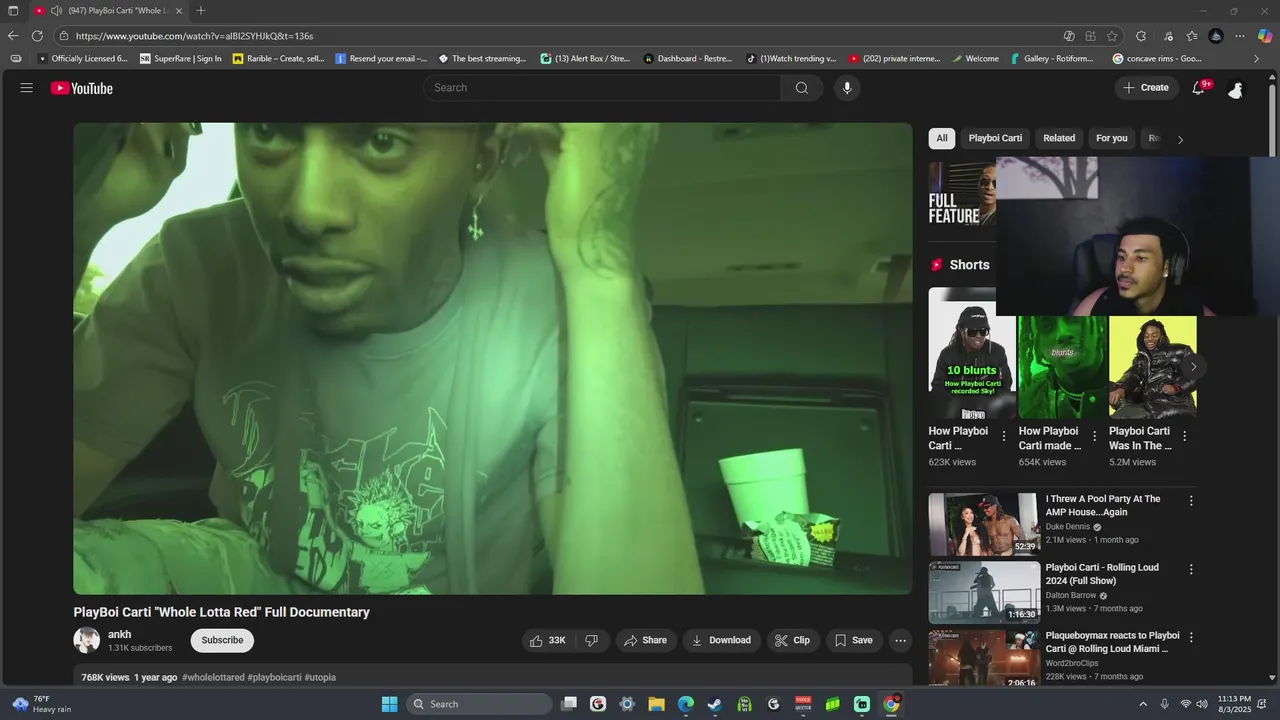1280x720 pixels.
Task: Open tab actions menu at top left
Action: [13, 10]
